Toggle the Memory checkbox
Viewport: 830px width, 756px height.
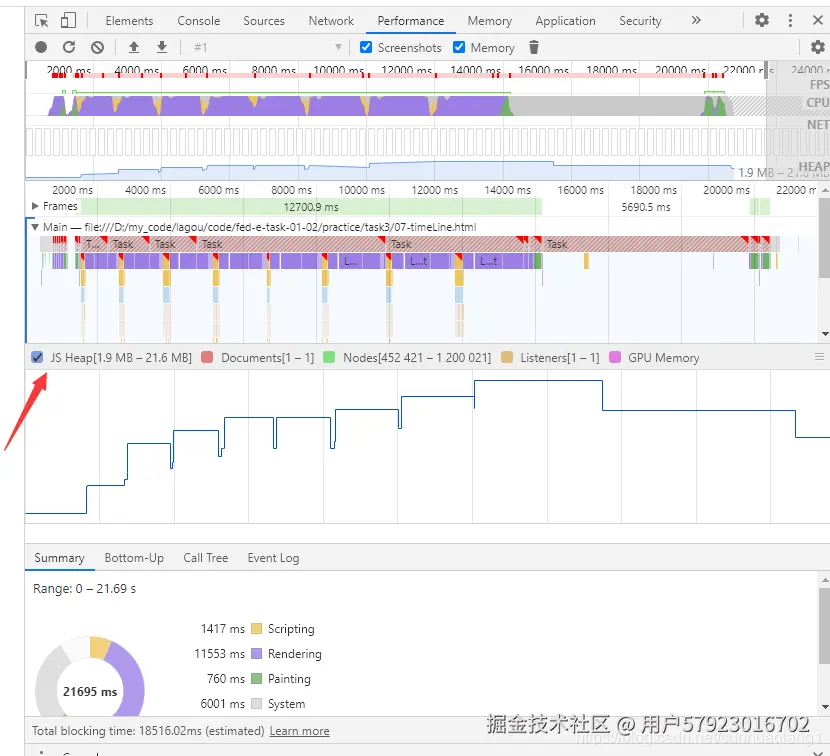[x=459, y=47]
